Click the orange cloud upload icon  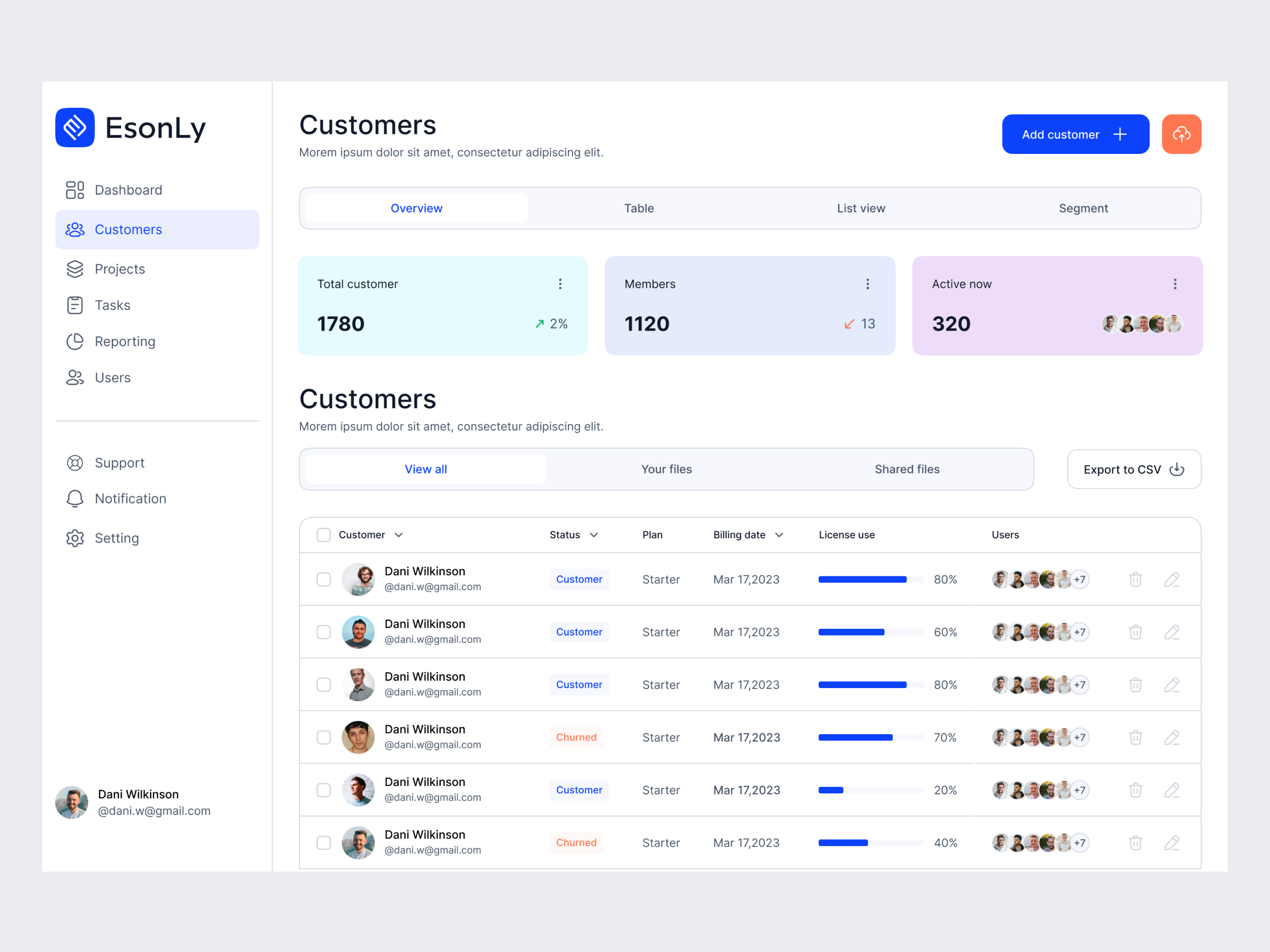point(1181,134)
